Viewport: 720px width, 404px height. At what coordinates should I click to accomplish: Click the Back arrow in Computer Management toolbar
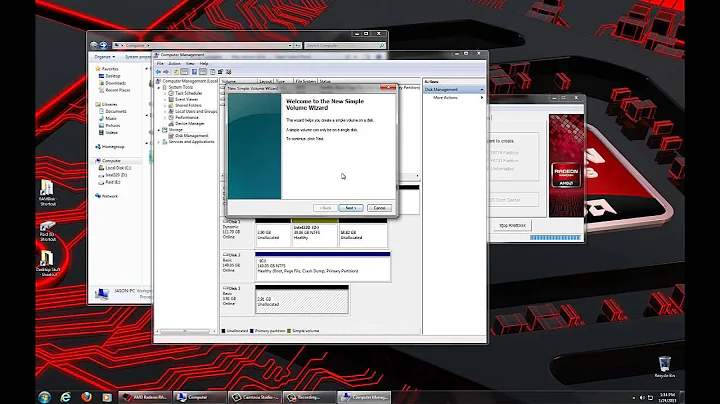click(x=158, y=72)
